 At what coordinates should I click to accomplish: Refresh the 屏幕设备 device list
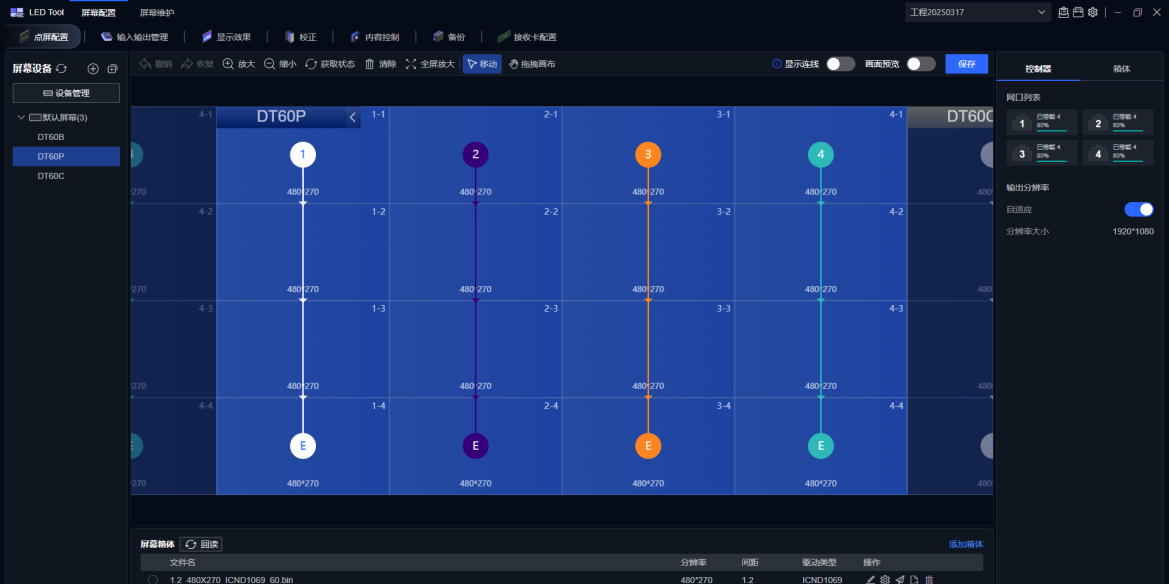(x=62, y=68)
